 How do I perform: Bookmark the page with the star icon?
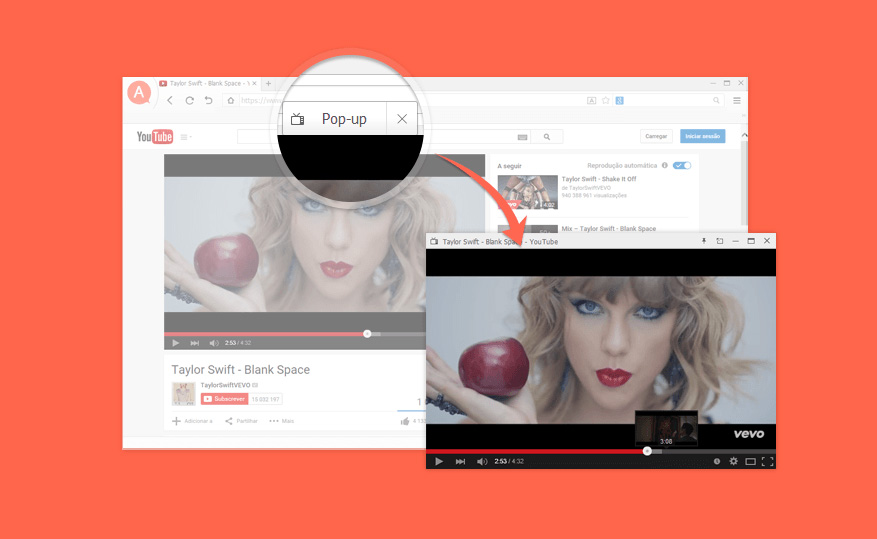(606, 101)
